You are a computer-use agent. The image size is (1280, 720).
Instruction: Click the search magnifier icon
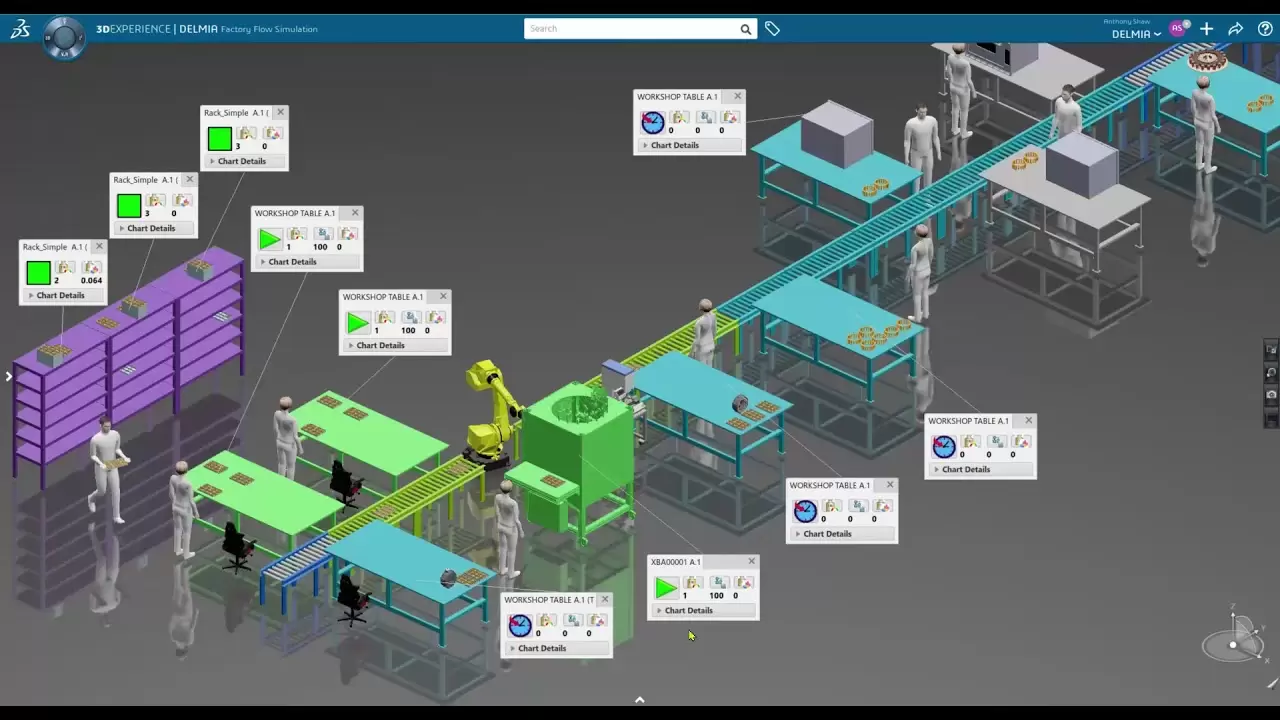[x=745, y=29]
